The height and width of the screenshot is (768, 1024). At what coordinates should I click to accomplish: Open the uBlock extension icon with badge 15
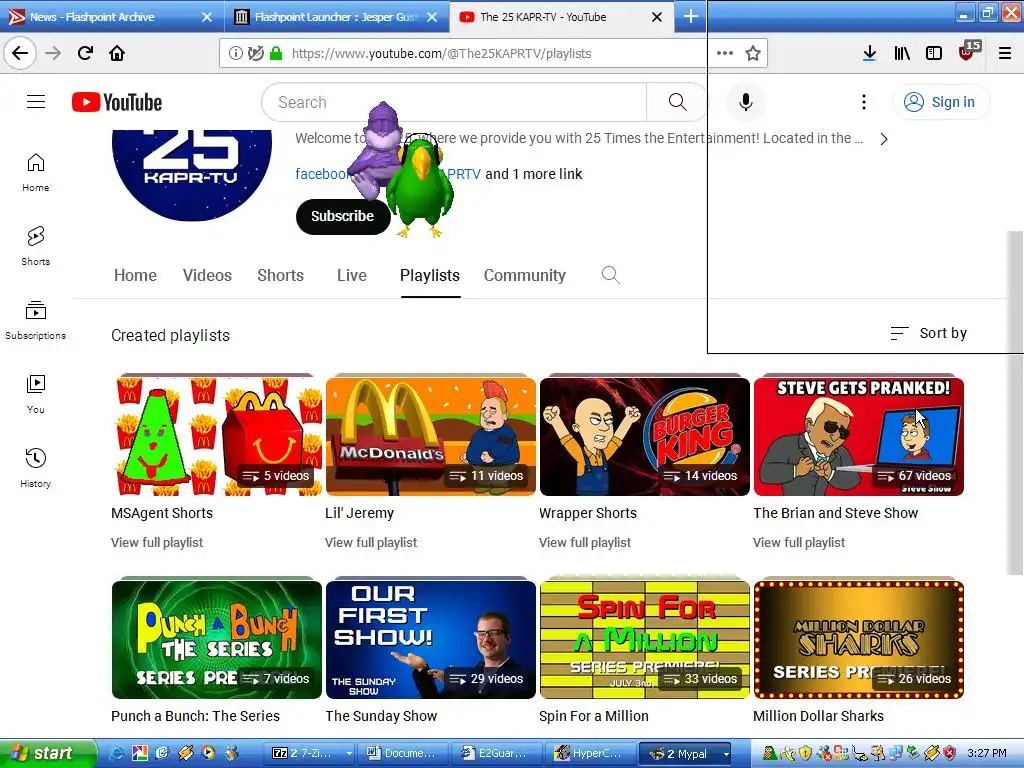(968, 52)
